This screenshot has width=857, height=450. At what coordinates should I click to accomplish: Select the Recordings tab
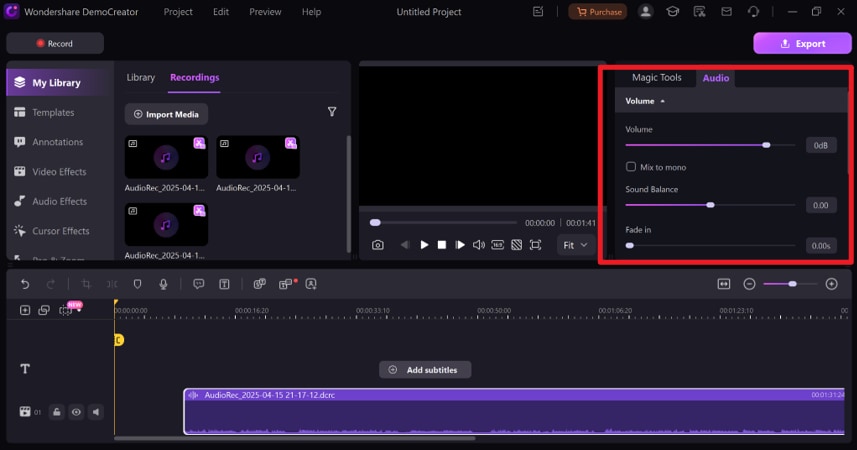[195, 78]
